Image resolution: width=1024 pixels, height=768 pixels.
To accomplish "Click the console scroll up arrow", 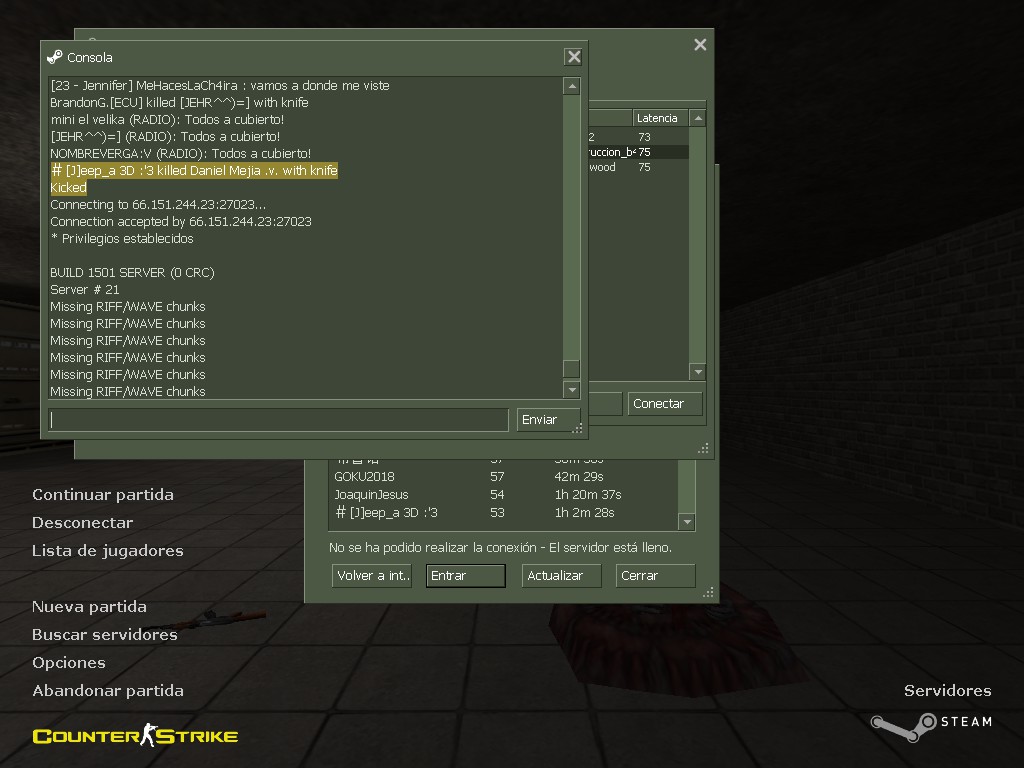I will pyautogui.click(x=571, y=86).
